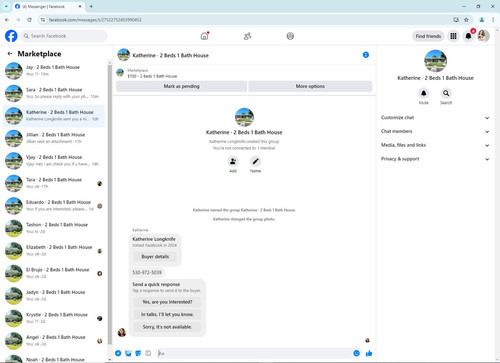This screenshot has width=500, height=363.
Task: Choose a GIF icon in composer
Action: pos(148,353)
